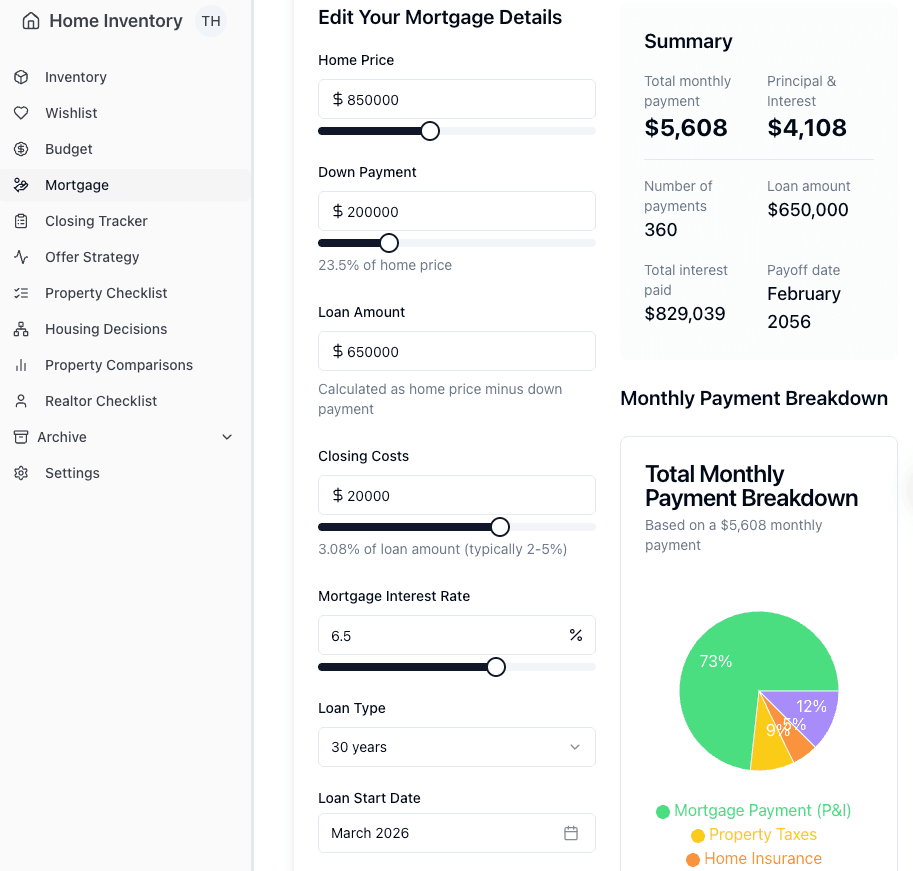Image resolution: width=913 pixels, height=871 pixels.
Task: Open the Property Checklist page
Action: [106, 293]
